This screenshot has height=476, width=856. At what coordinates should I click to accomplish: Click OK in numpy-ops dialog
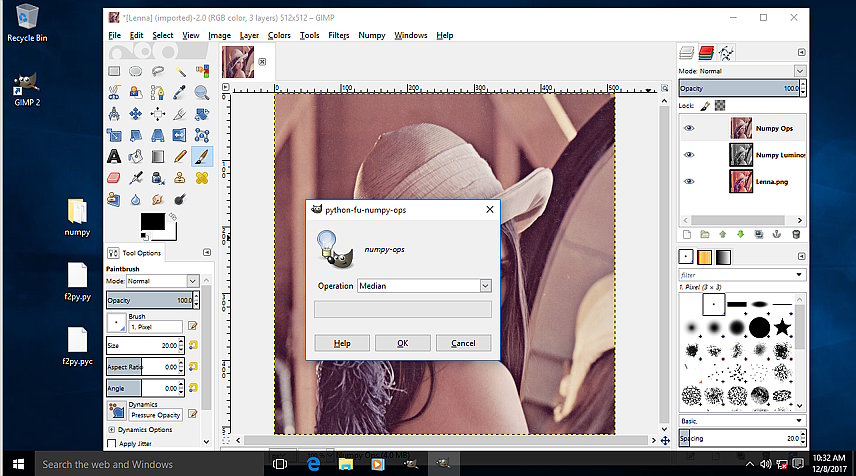pyautogui.click(x=403, y=343)
